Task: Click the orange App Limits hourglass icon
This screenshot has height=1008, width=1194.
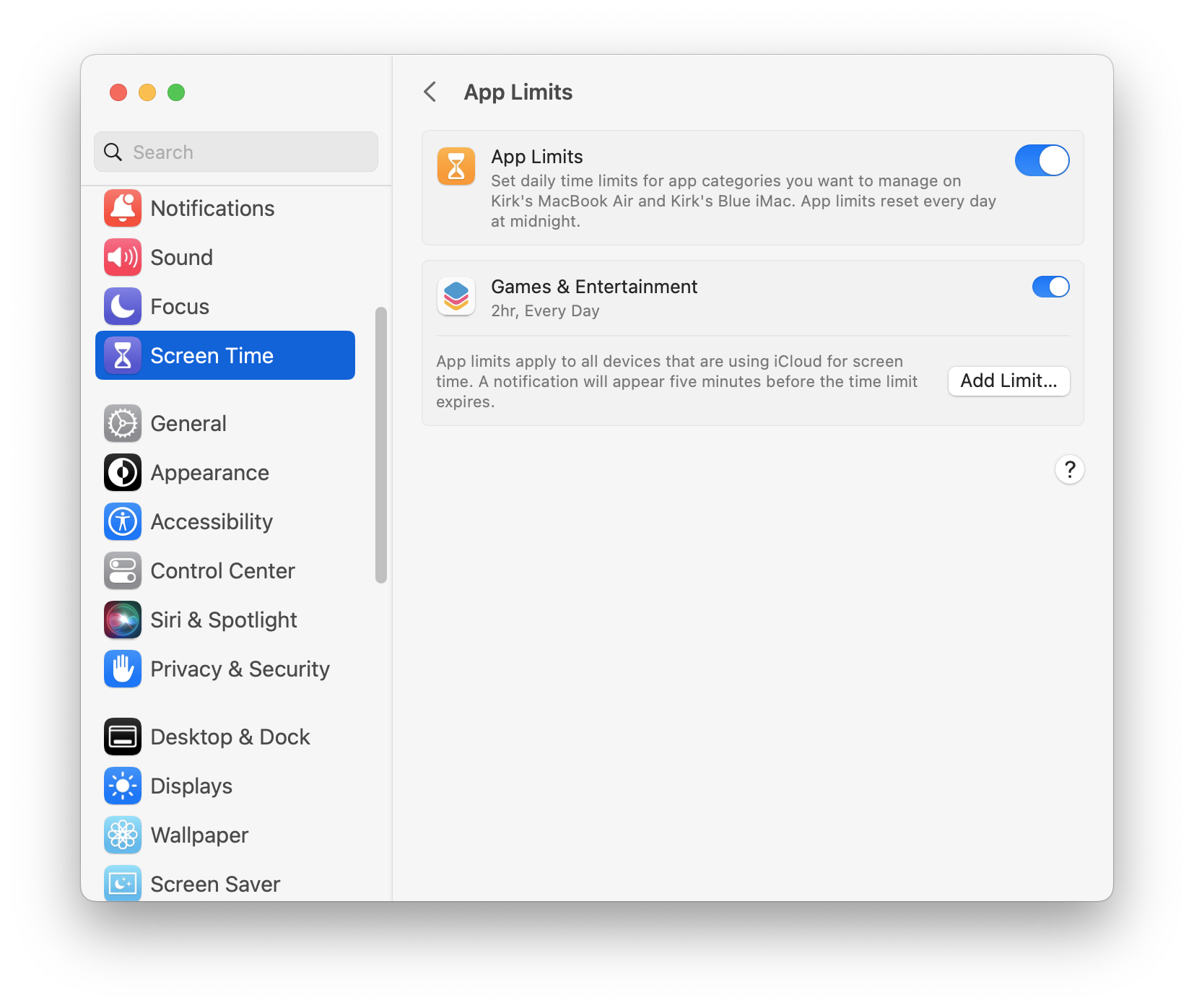Action: [x=456, y=167]
